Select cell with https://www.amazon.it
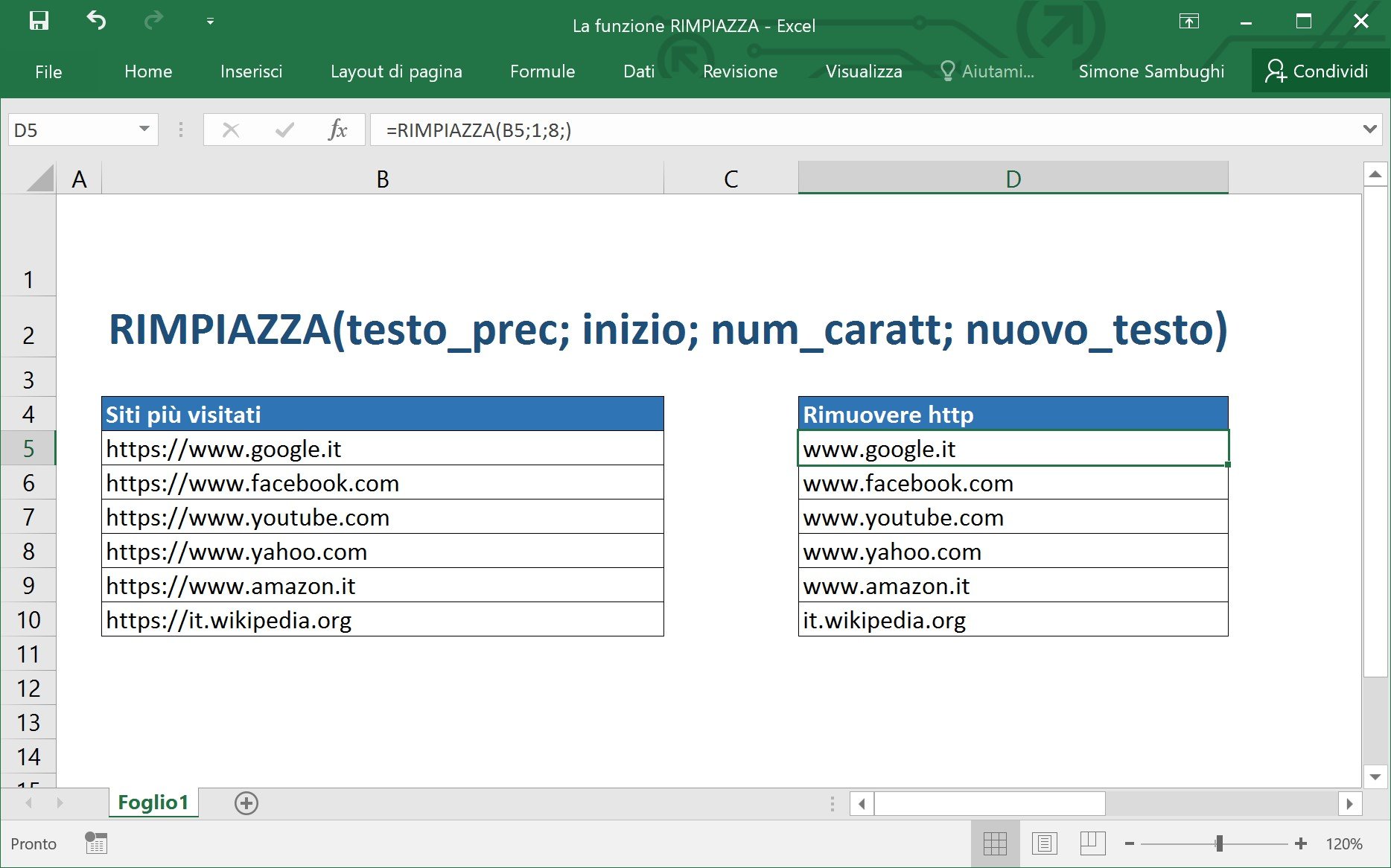This screenshot has height=868, width=1391. (x=383, y=585)
